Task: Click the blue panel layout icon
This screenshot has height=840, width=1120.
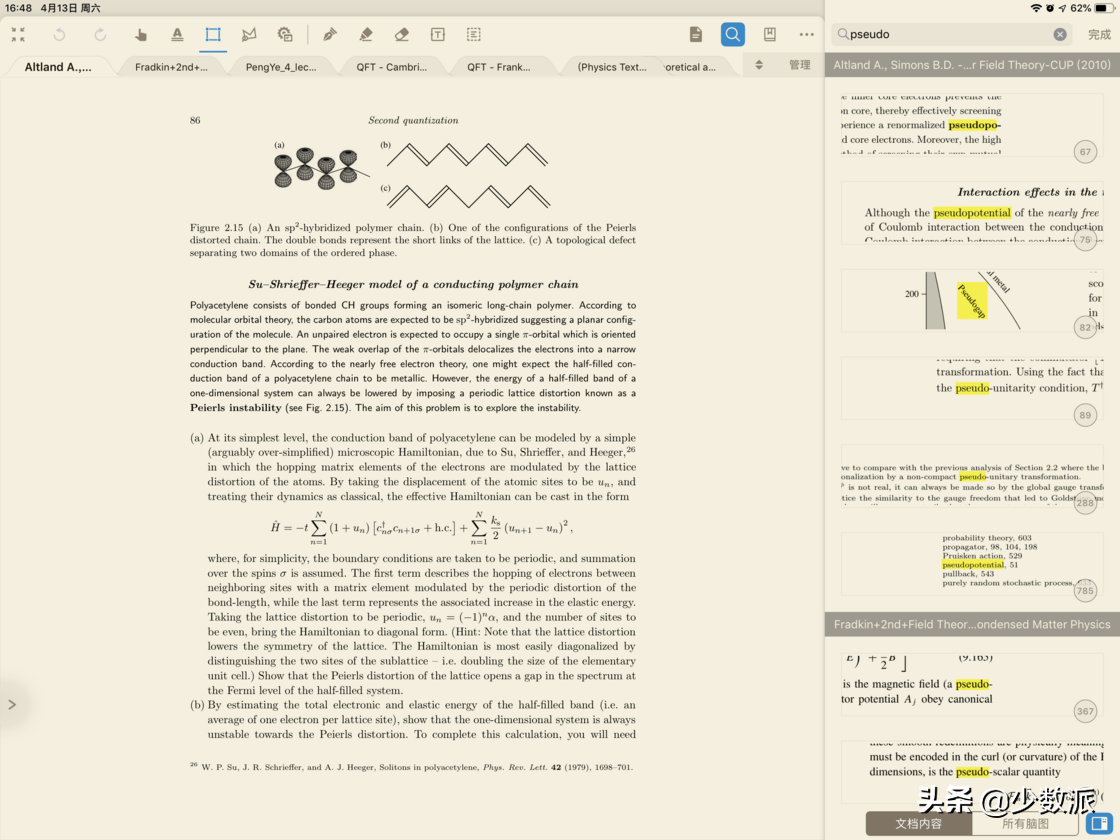Action: (x=1099, y=823)
